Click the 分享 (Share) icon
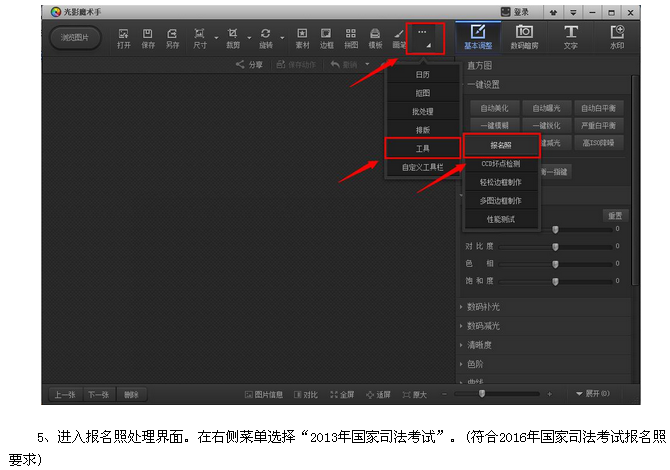670x470 pixels. pos(240,65)
